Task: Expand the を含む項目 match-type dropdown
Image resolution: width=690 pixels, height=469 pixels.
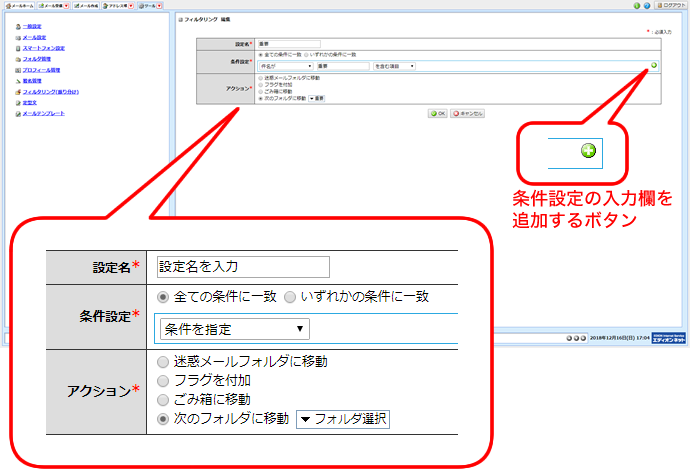Action: (x=392, y=66)
